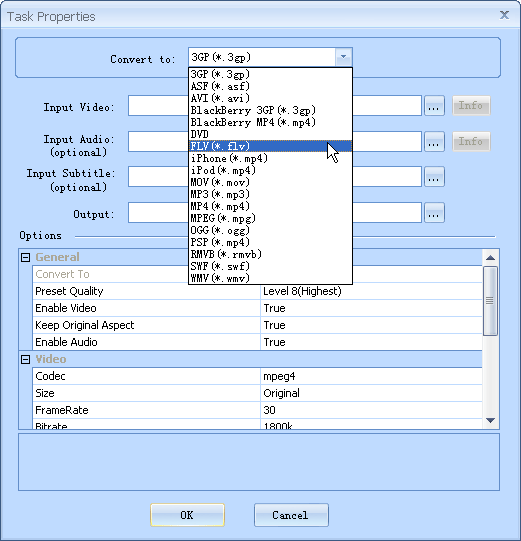This screenshot has height=541, width=521.
Task: Browse for the Input Audio file
Action: [434, 141]
